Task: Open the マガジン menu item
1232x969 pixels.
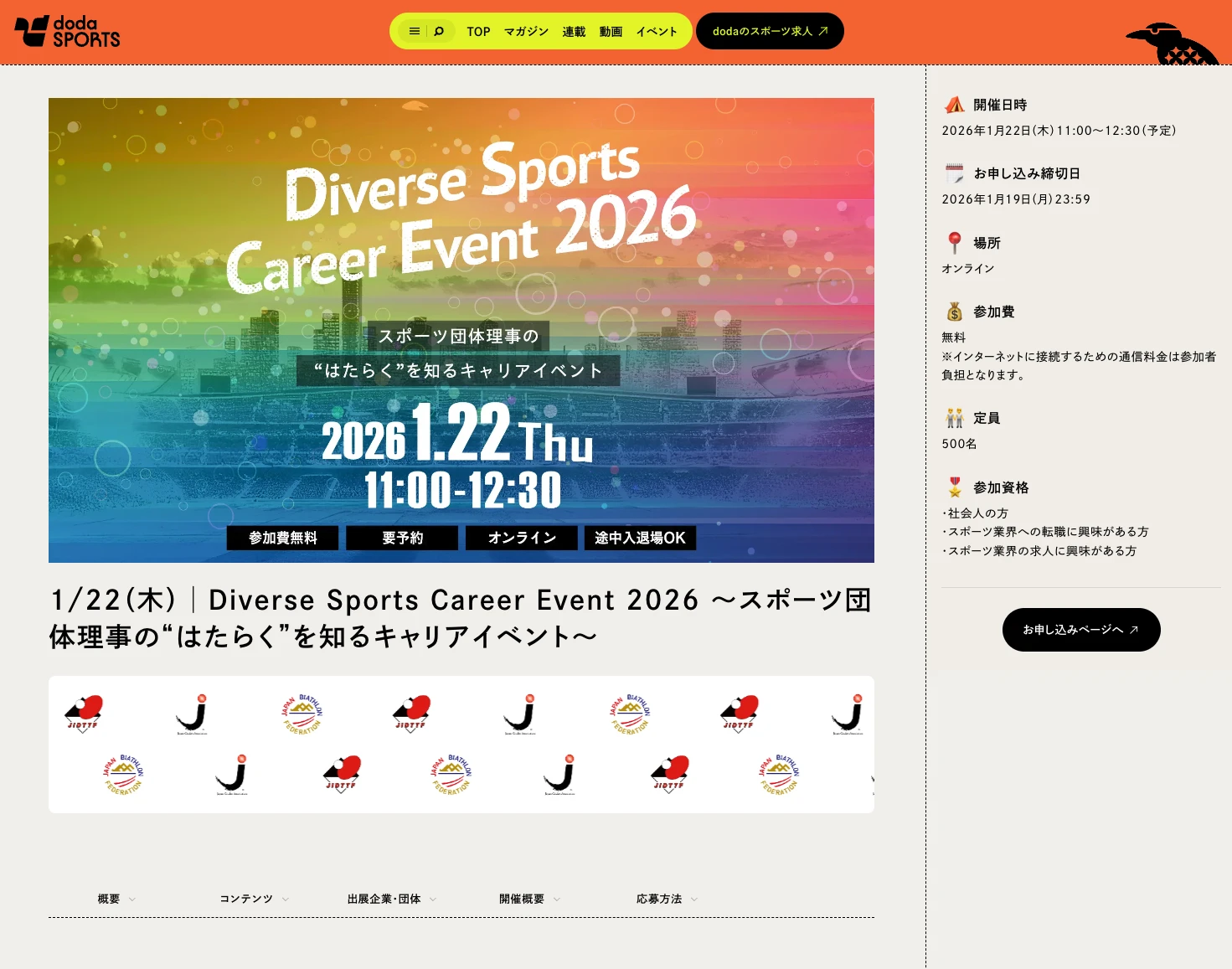Action: pos(526,32)
